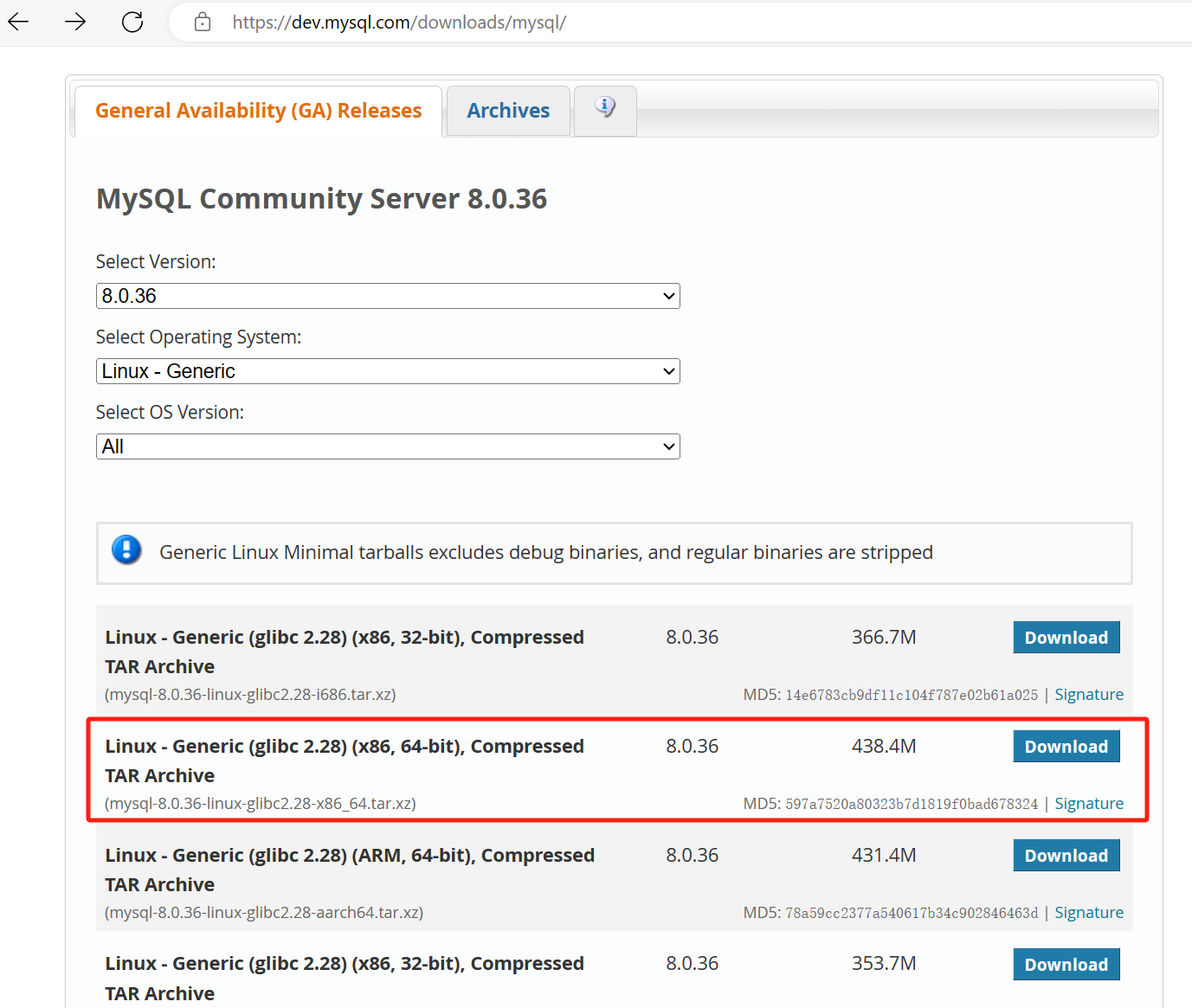Image resolution: width=1192 pixels, height=1008 pixels.
Task: Click the 438.4M file size value
Action: point(884,746)
